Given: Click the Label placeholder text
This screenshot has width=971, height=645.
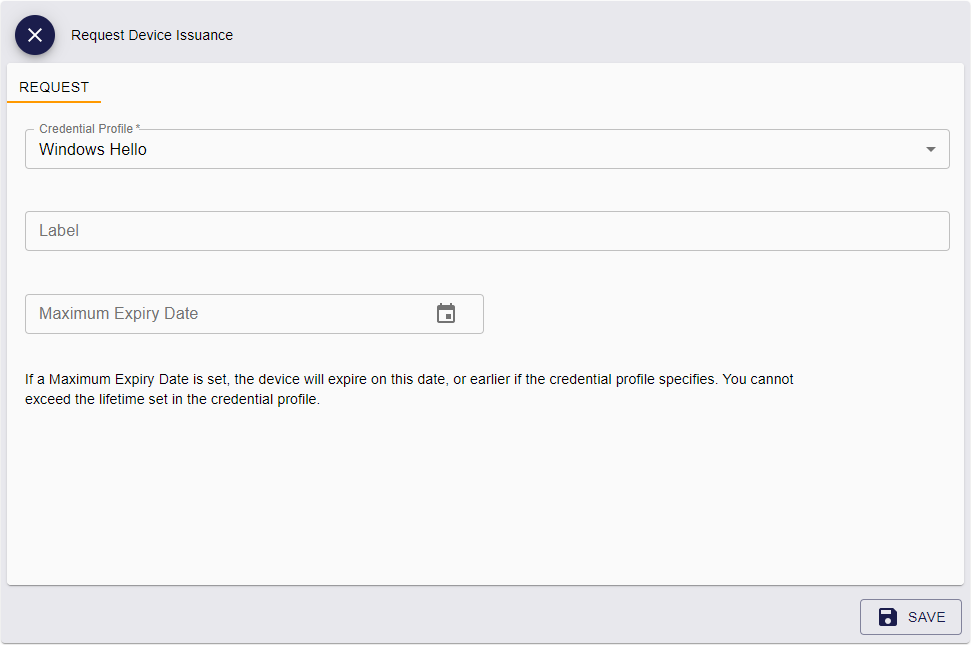Looking at the screenshot, I should (59, 230).
